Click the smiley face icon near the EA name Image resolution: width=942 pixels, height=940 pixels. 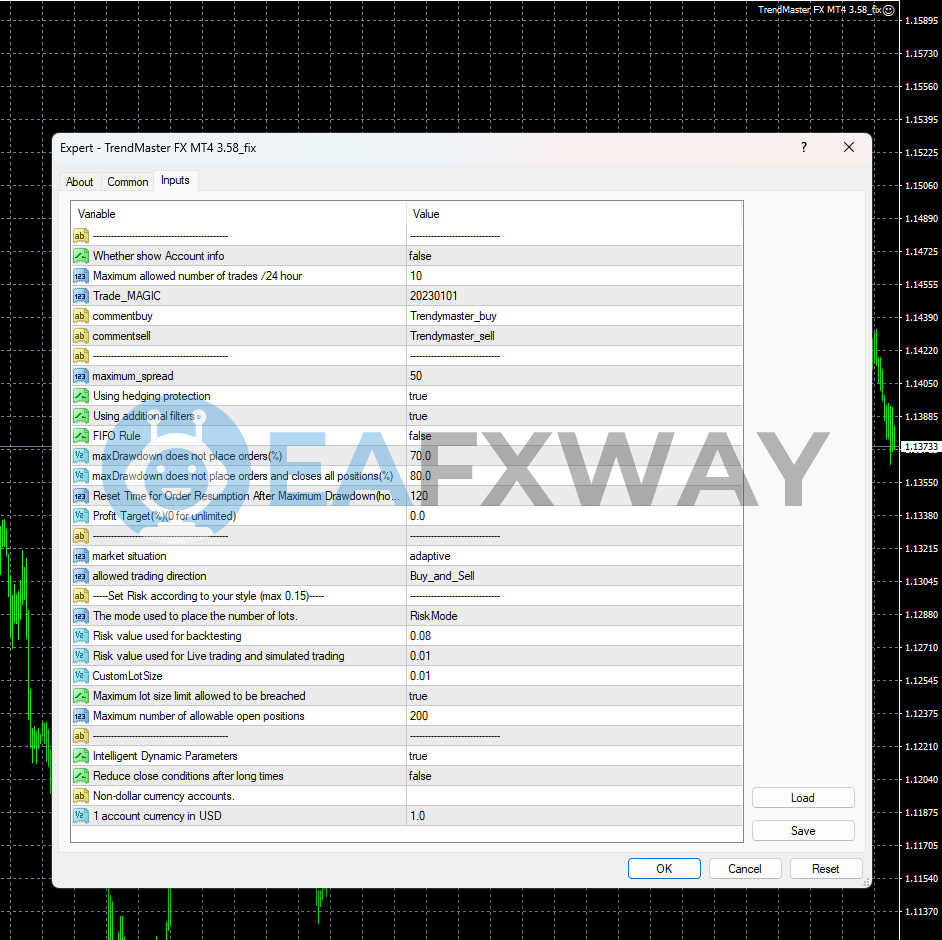(889, 9)
